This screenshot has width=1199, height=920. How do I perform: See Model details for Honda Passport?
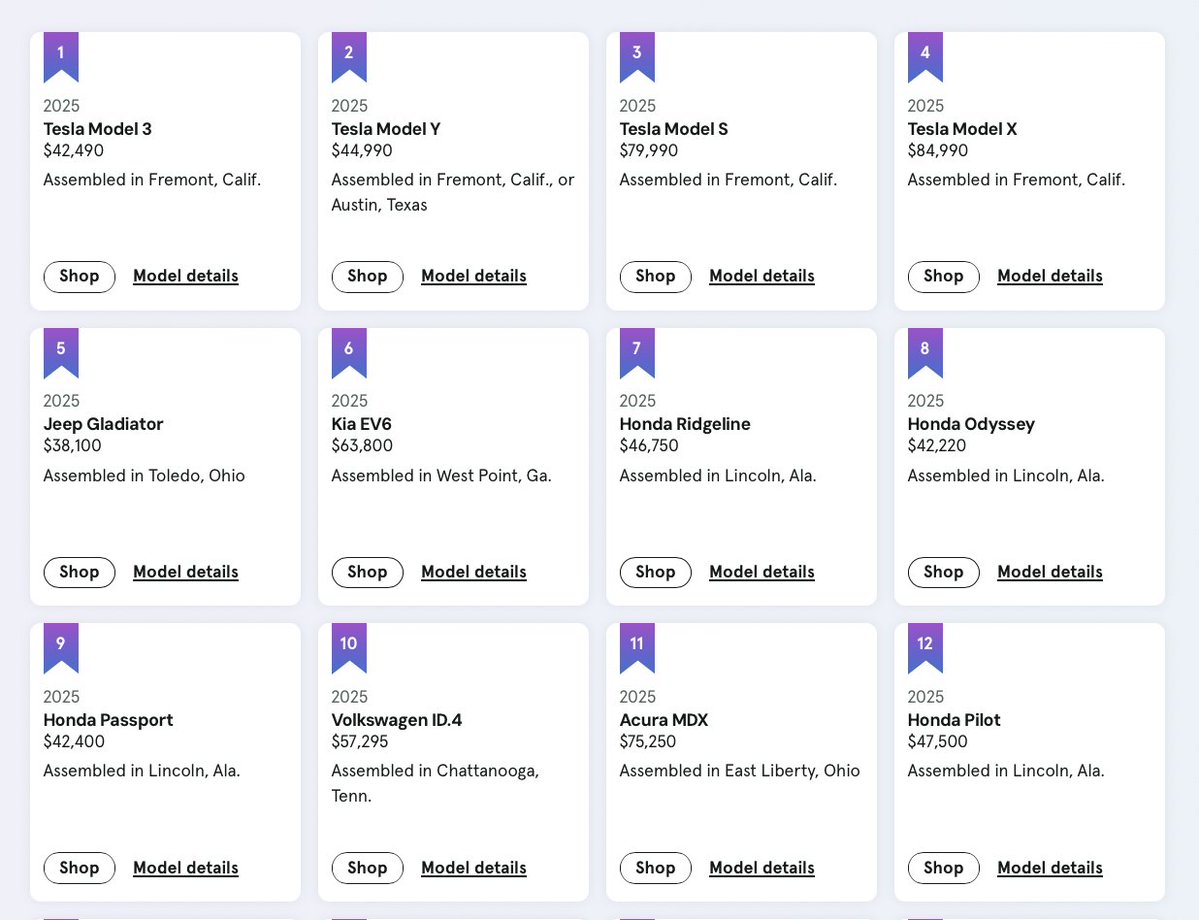pyautogui.click(x=186, y=868)
